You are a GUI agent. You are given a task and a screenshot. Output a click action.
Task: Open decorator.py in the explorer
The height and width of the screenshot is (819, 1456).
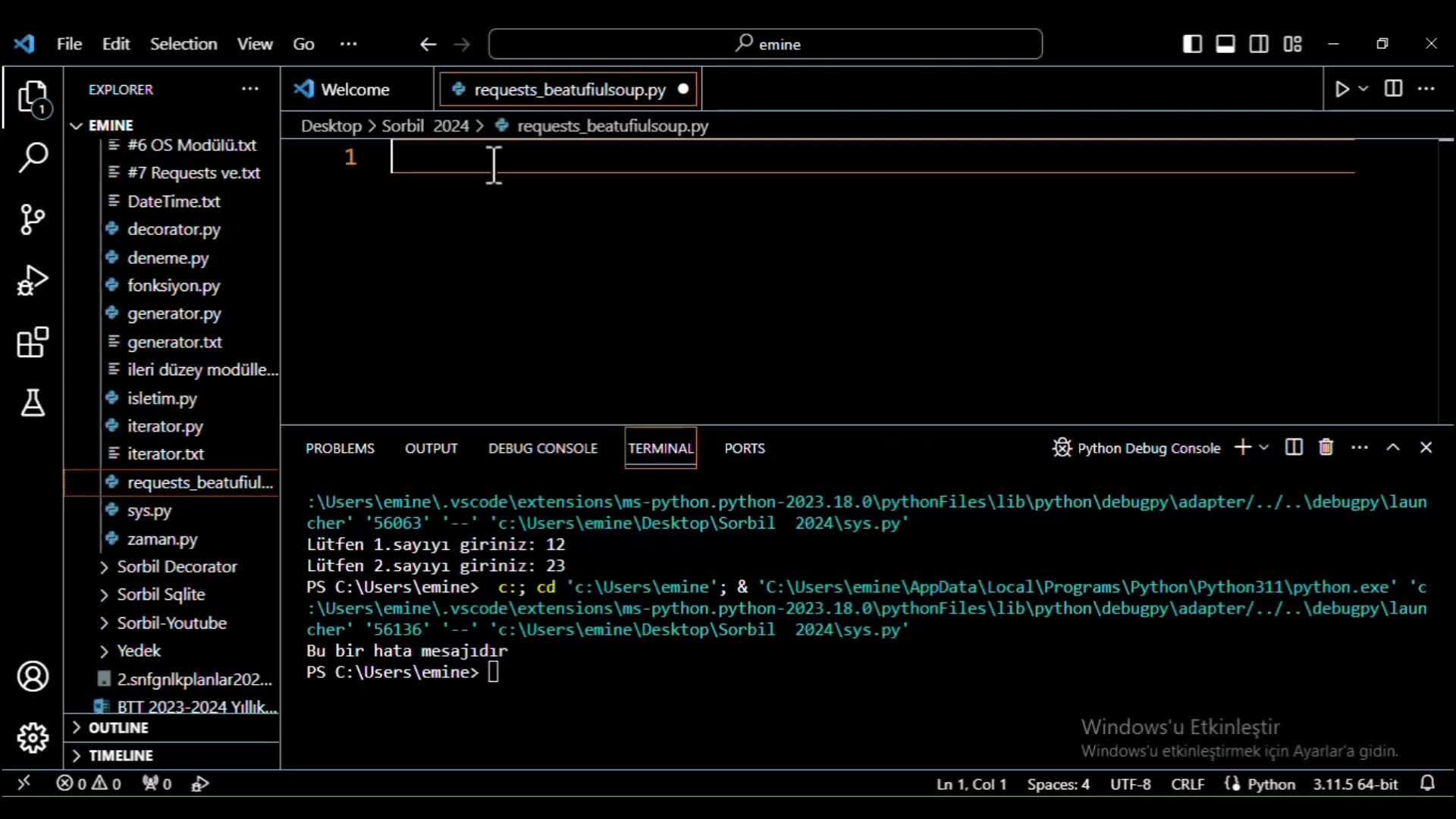pyautogui.click(x=174, y=229)
